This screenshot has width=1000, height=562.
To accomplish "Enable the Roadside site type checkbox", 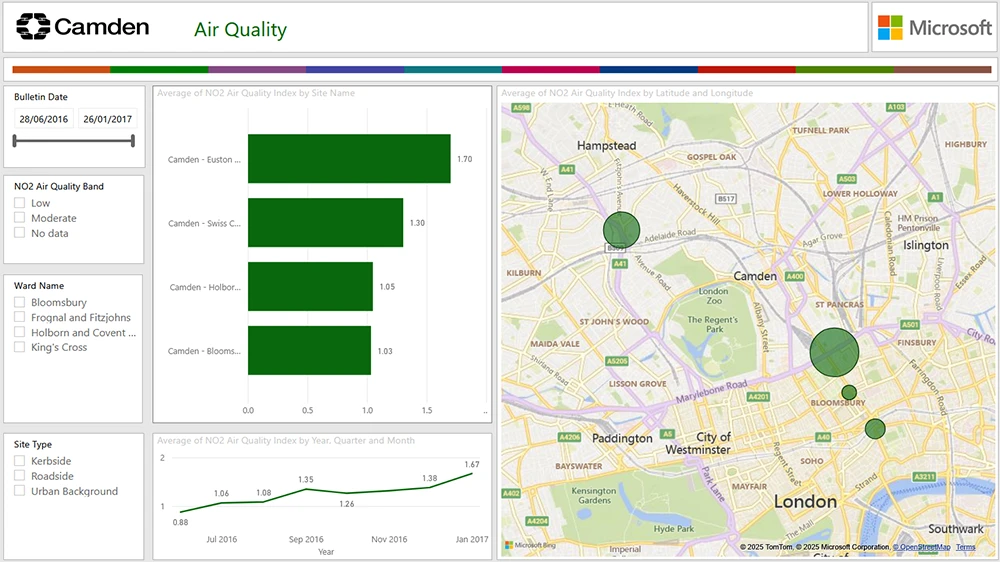I will [20, 476].
